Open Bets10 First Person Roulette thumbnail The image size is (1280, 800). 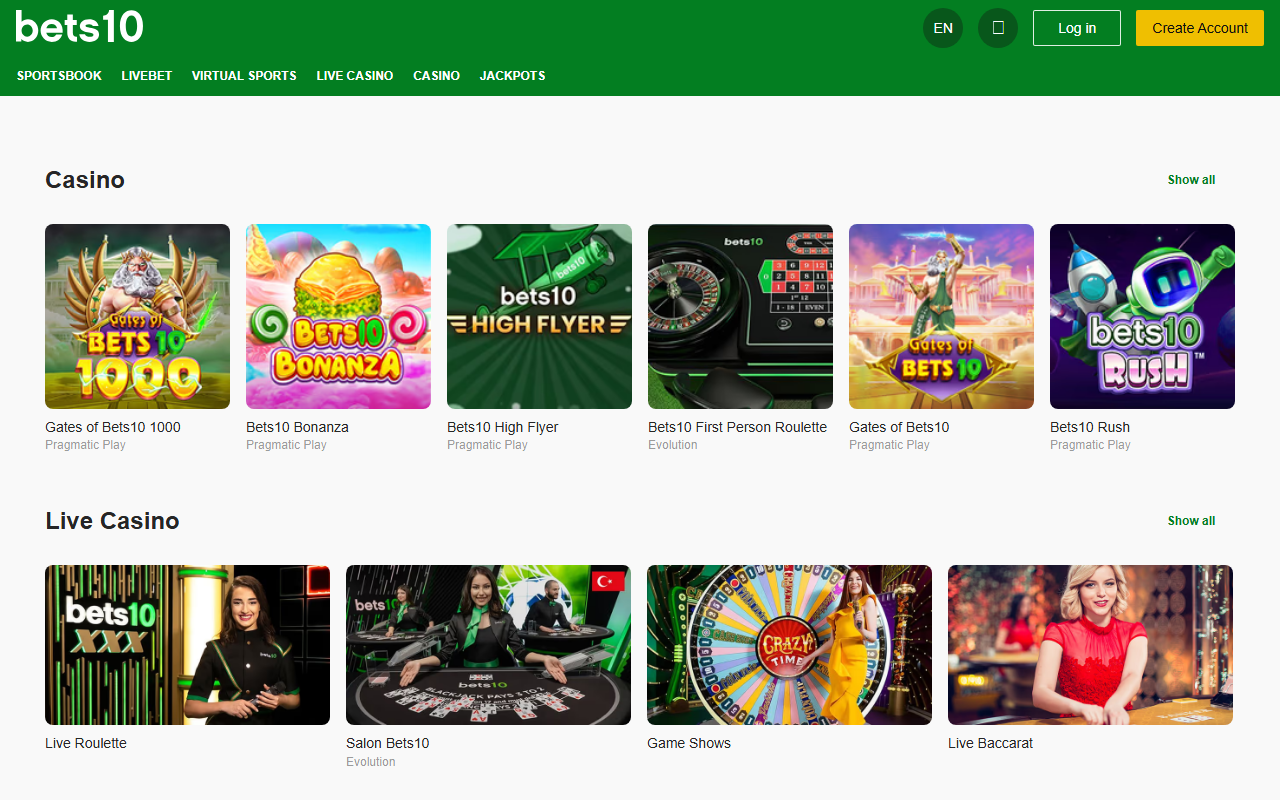(x=740, y=316)
